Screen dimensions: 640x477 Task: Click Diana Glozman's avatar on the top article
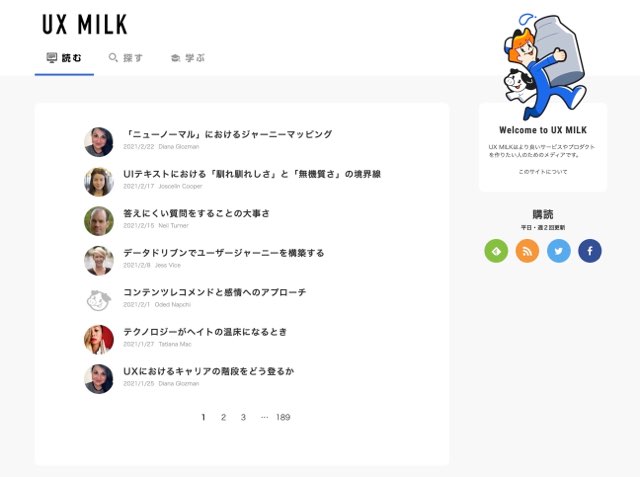point(99,142)
